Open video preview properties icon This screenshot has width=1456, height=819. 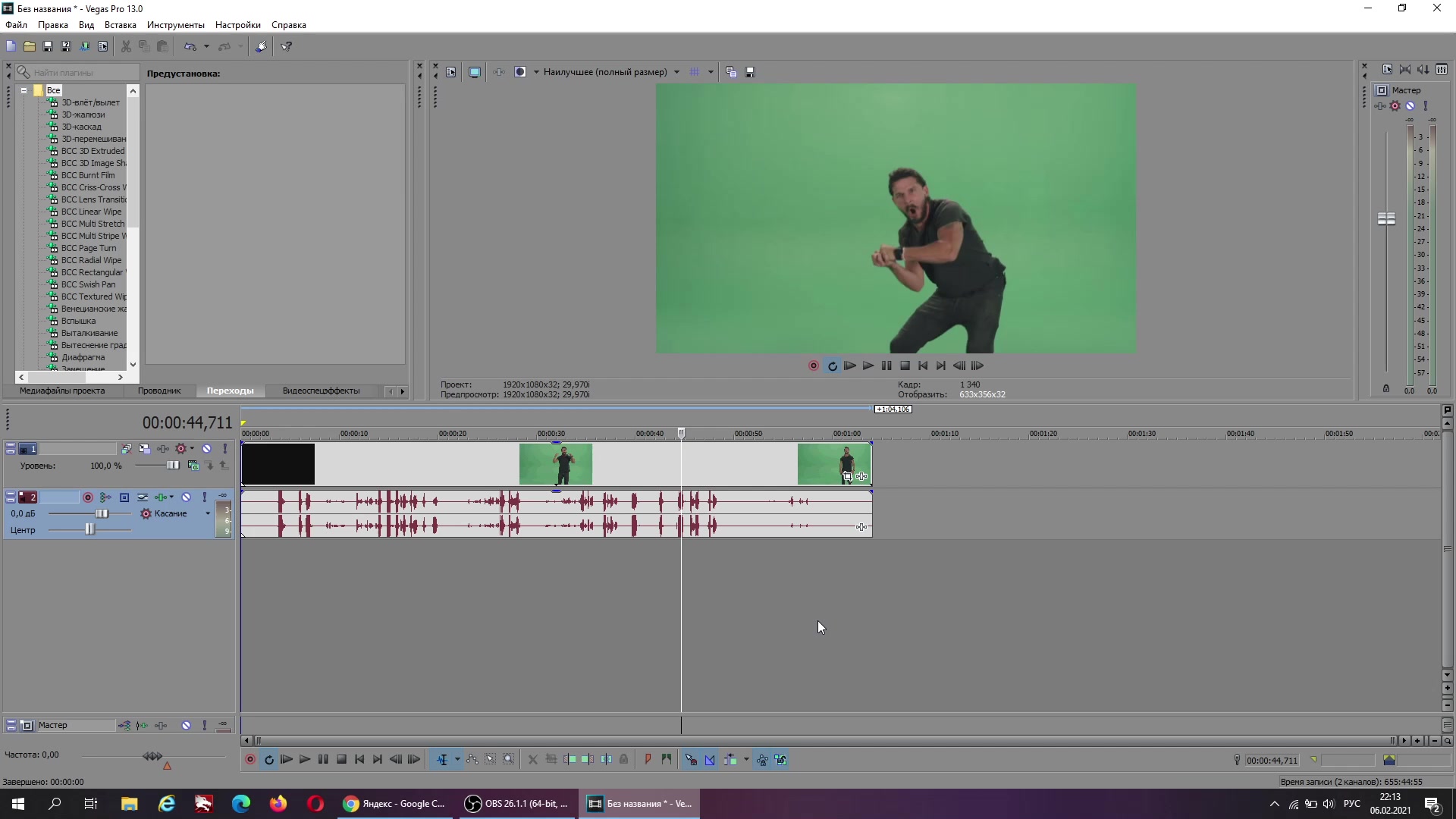451,72
